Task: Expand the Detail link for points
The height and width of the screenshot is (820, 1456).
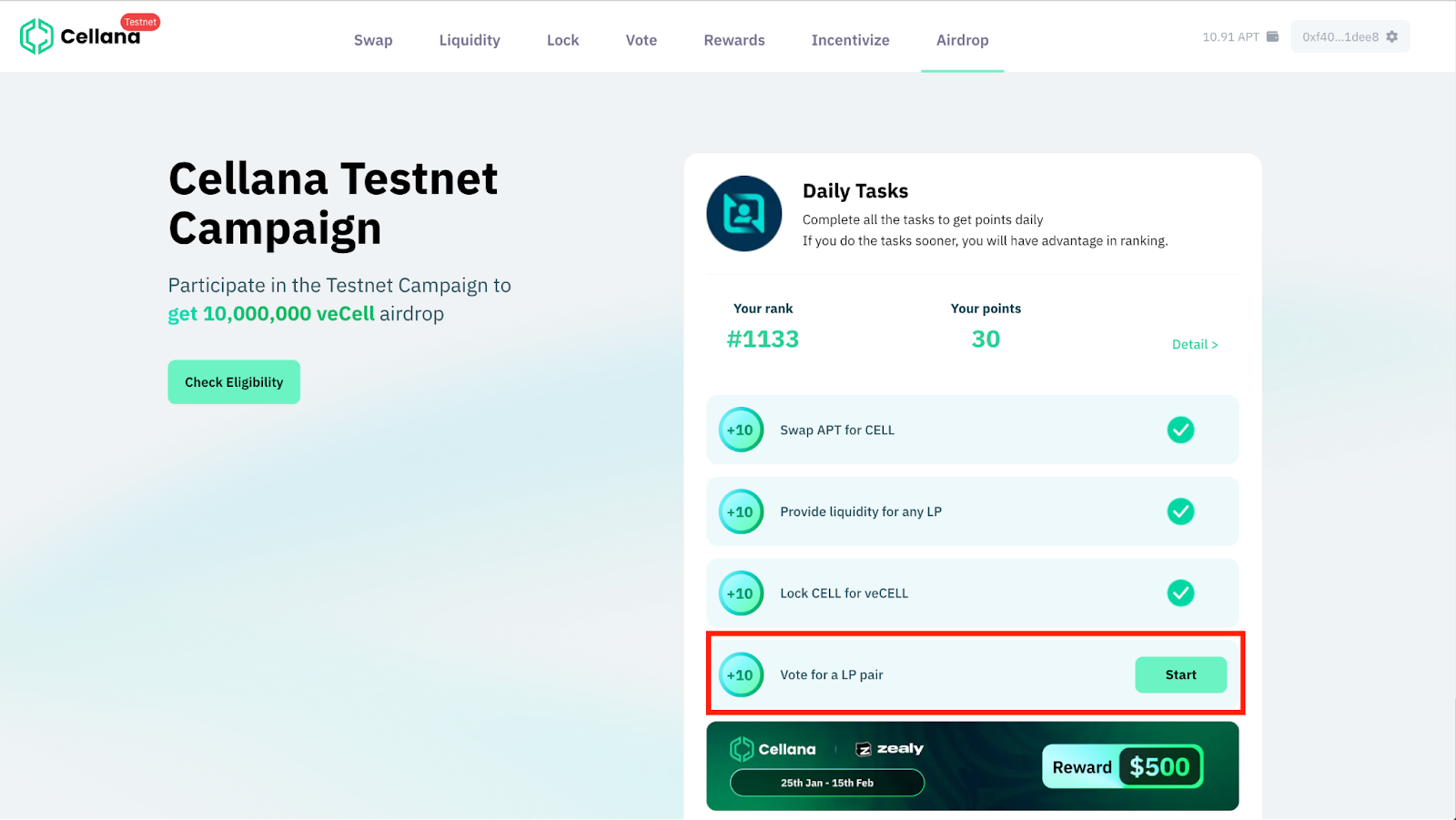Action: click(1194, 344)
